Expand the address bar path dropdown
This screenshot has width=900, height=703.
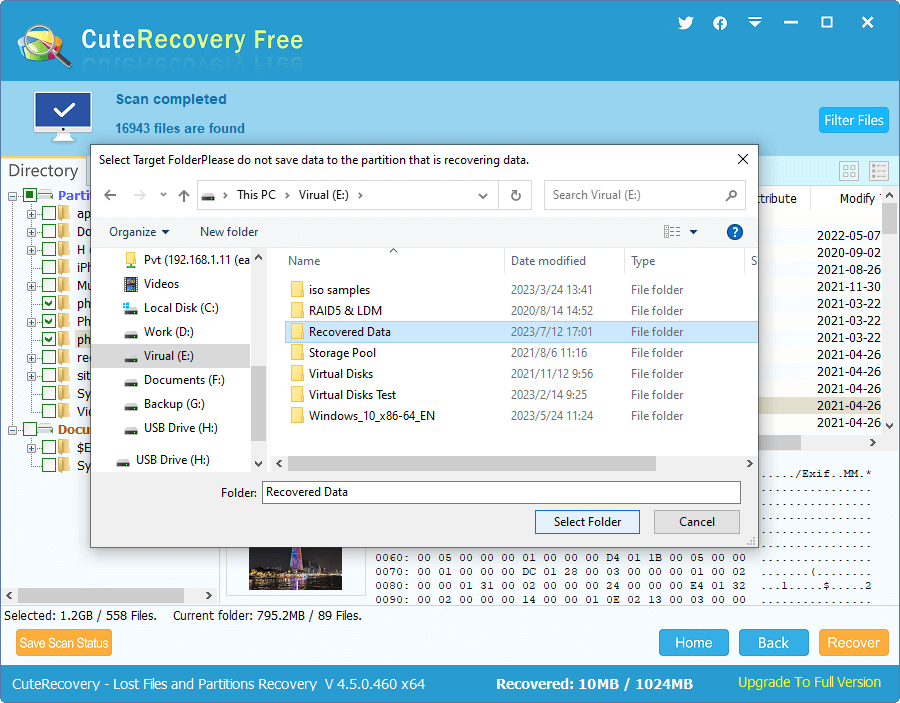[481, 194]
